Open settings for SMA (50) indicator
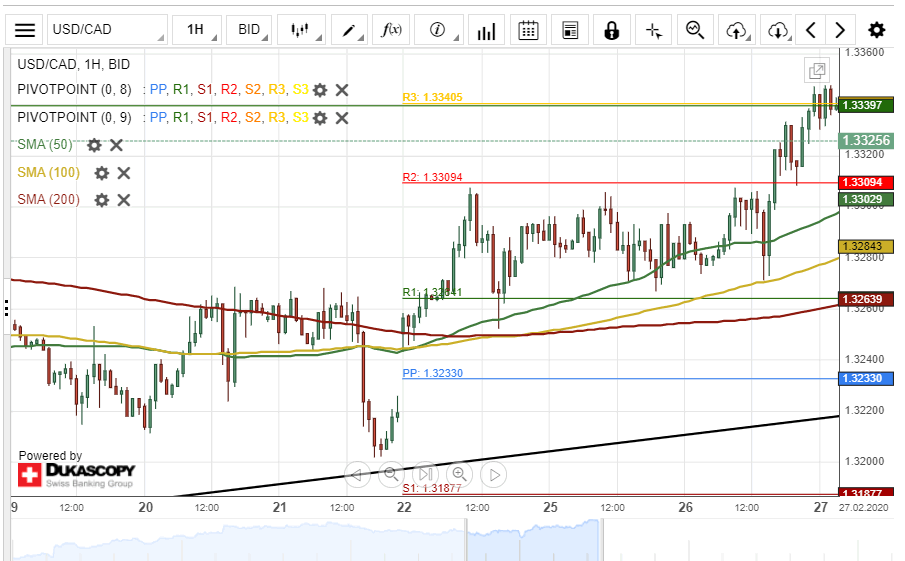The image size is (905, 561). (x=94, y=145)
